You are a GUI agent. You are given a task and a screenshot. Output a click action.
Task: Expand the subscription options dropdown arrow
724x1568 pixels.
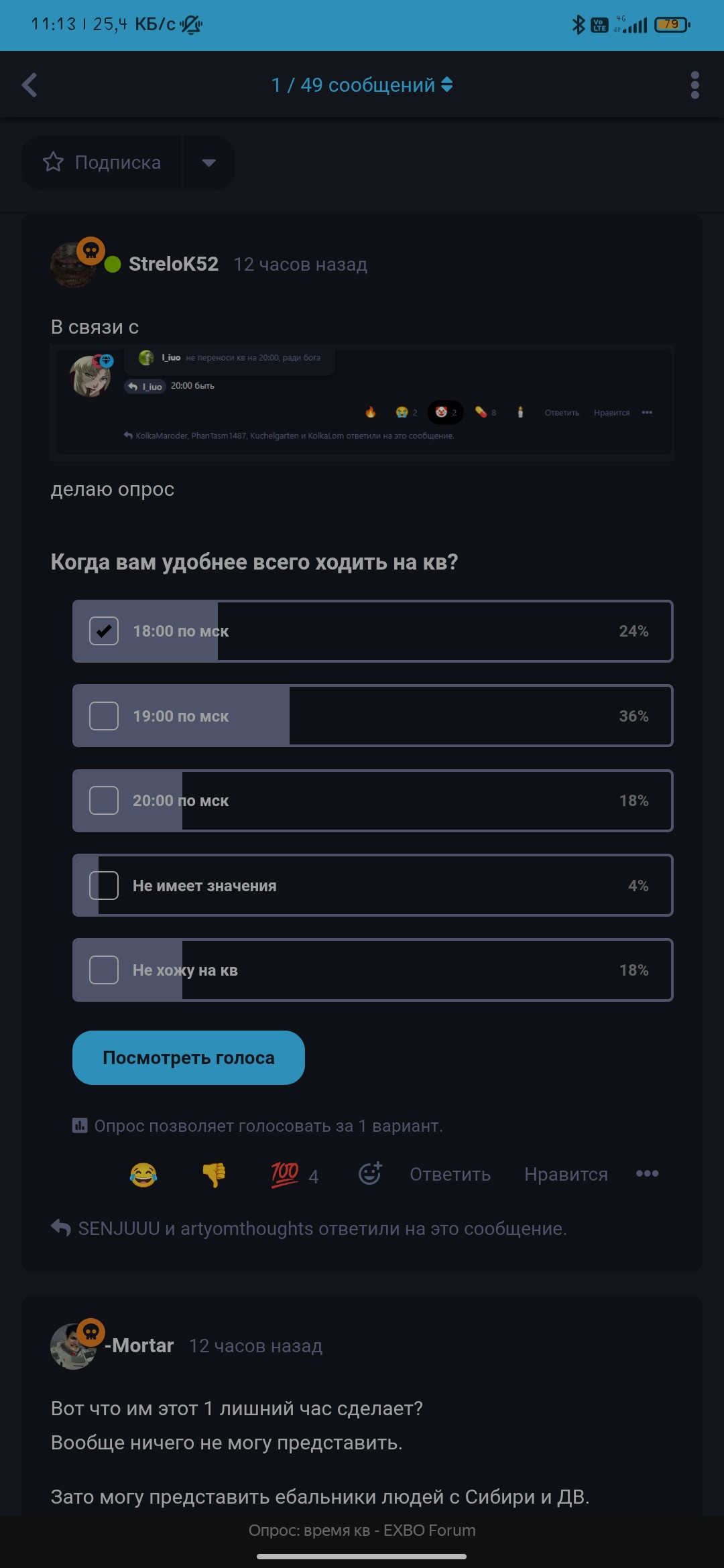(x=208, y=163)
